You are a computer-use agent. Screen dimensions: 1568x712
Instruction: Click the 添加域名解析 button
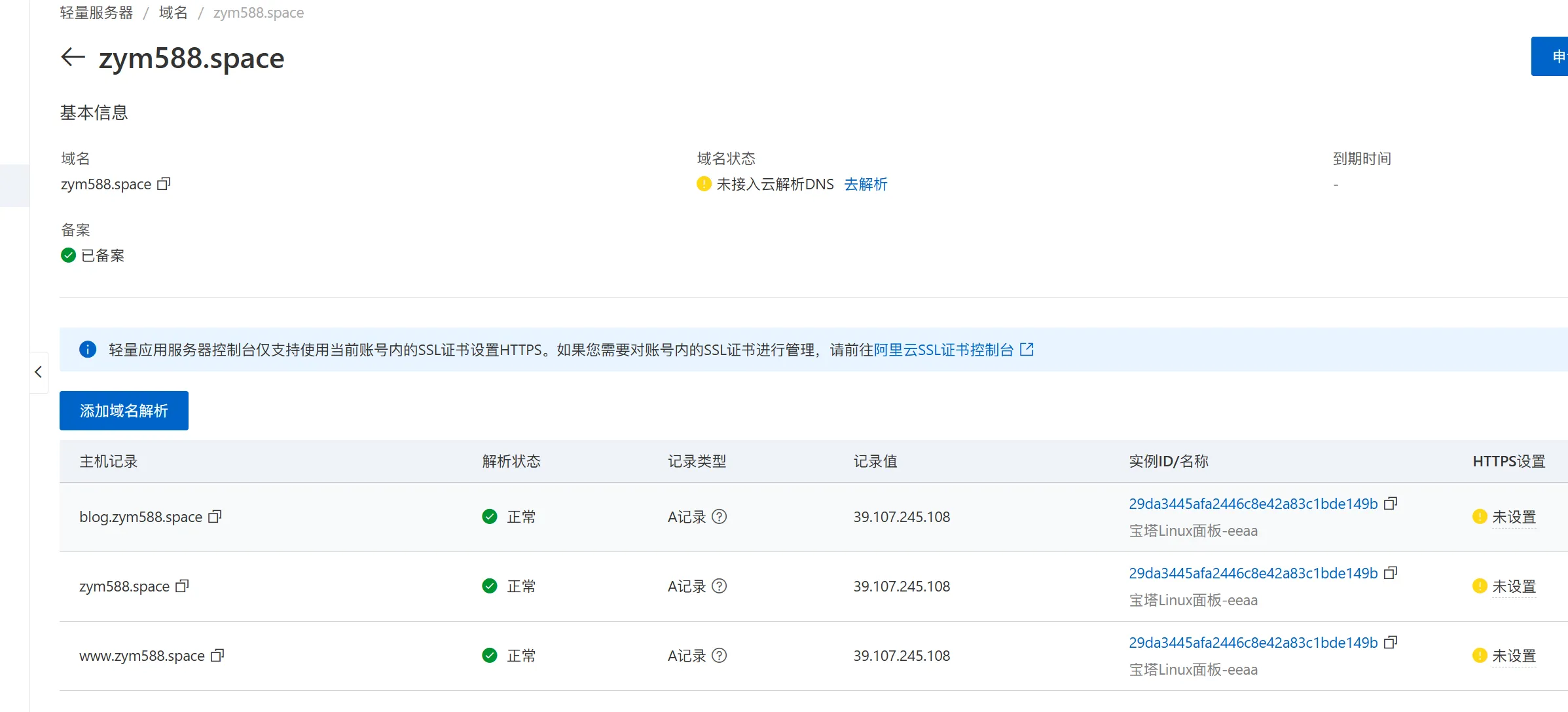(124, 411)
